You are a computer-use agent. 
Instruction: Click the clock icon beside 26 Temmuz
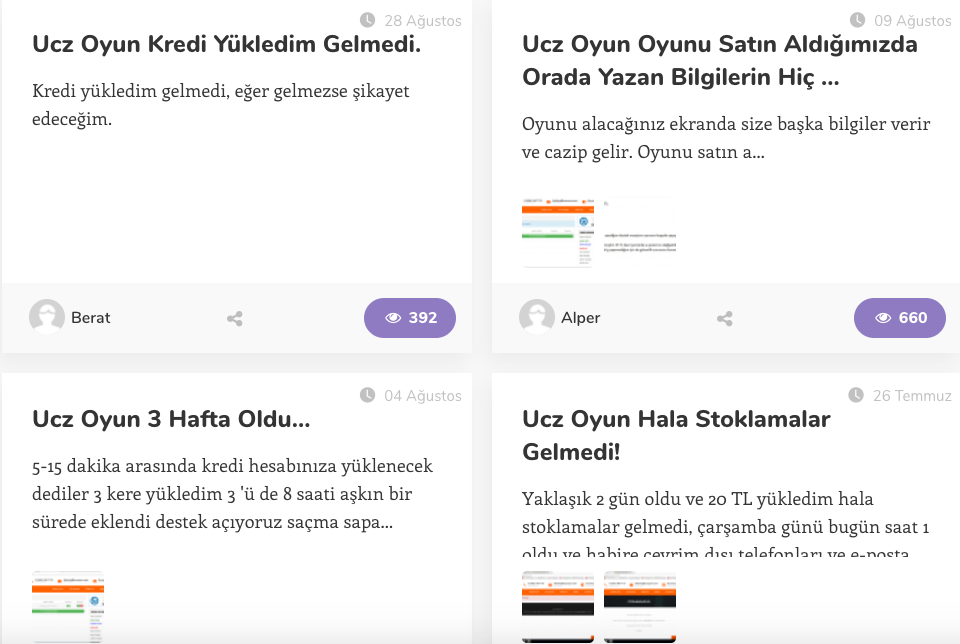856,396
